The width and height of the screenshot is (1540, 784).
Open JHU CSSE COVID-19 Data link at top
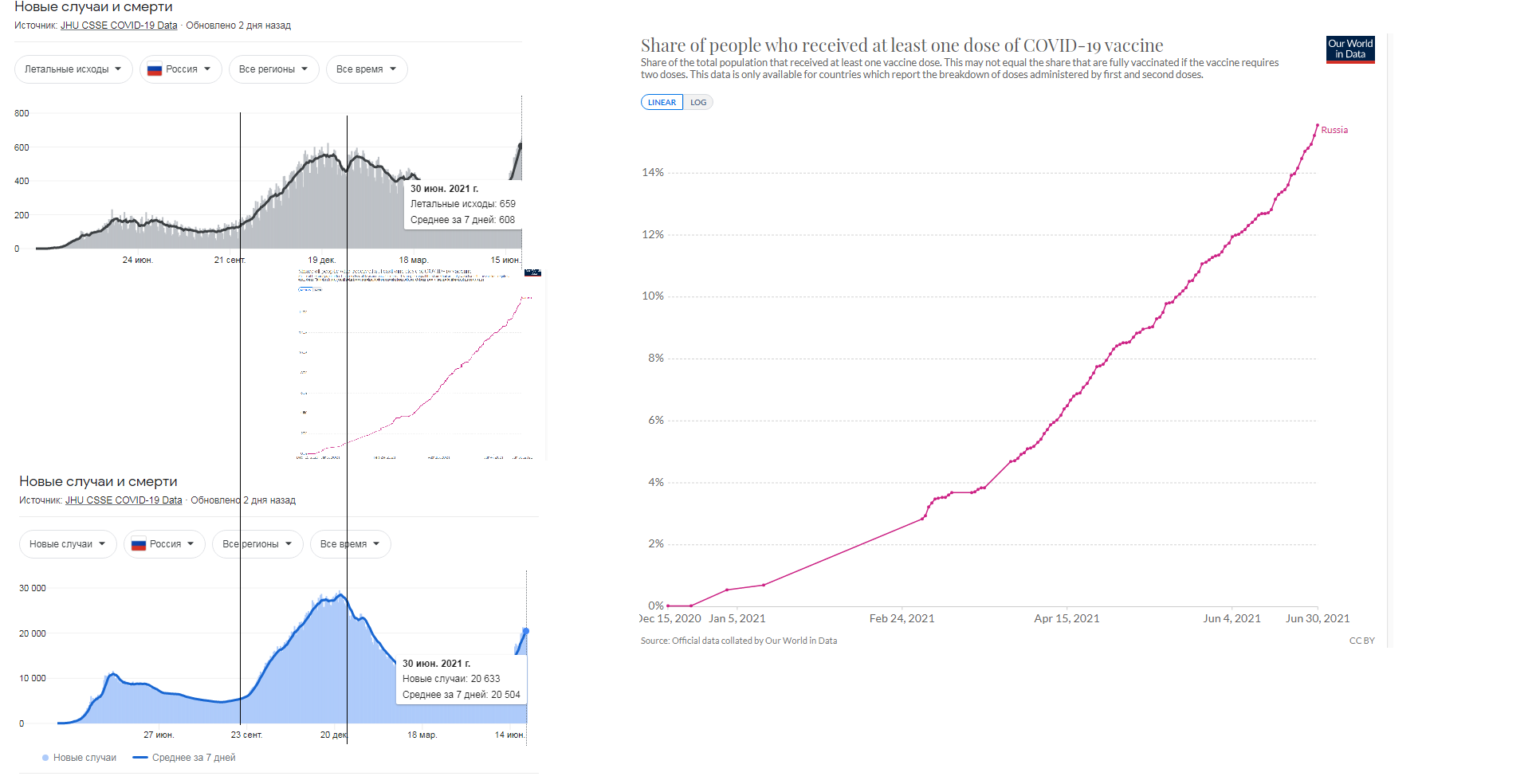point(119,25)
